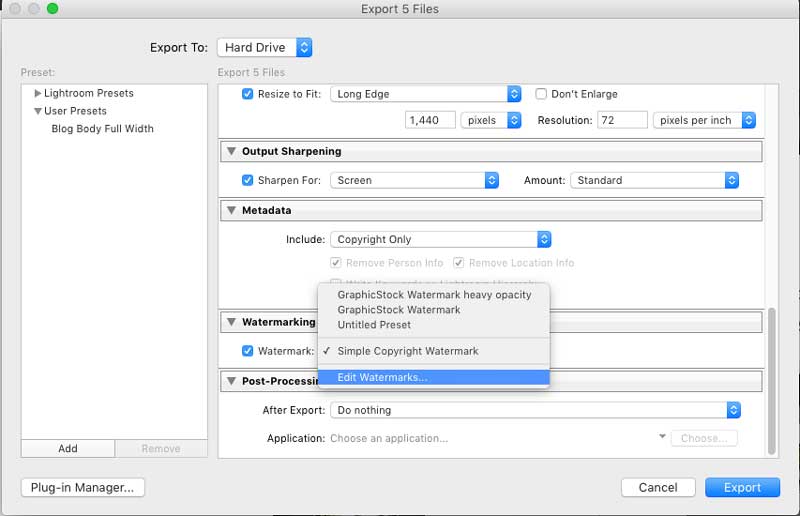This screenshot has height=516, width=800.
Task: Open the Plug-in Manager
Action: click(x=82, y=487)
